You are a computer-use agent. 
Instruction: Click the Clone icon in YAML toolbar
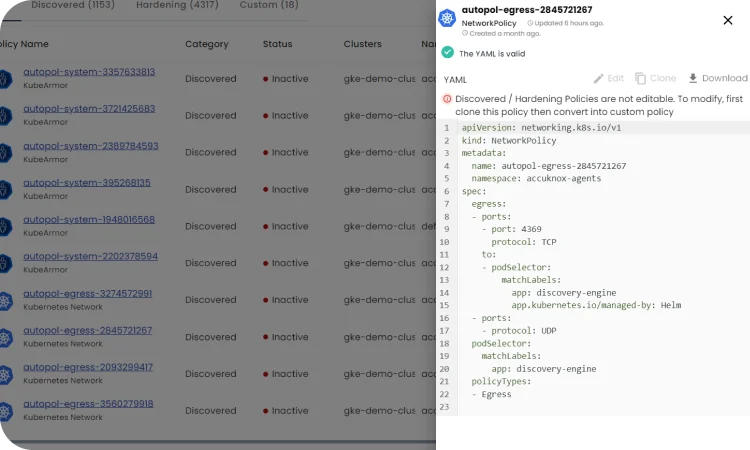click(x=641, y=78)
